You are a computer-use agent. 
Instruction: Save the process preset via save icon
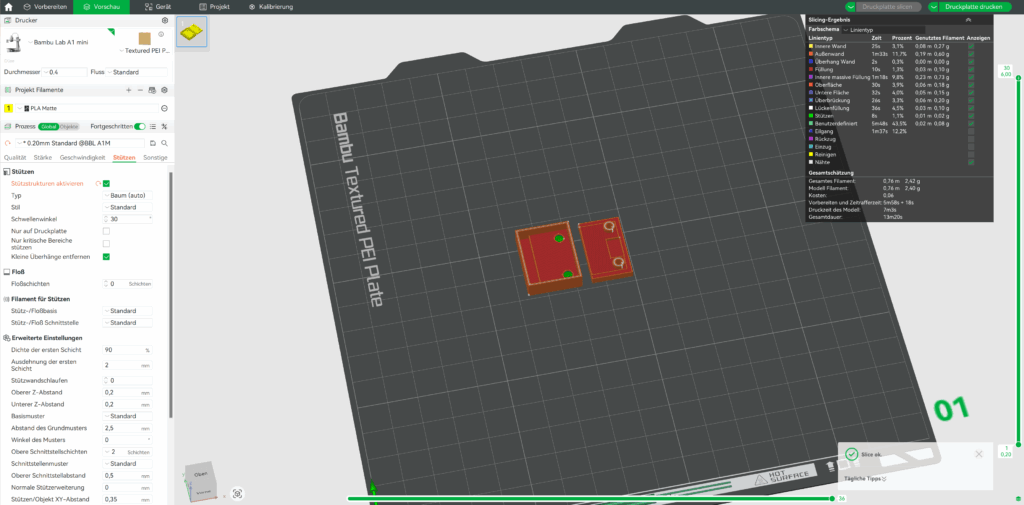click(x=150, y=143)
